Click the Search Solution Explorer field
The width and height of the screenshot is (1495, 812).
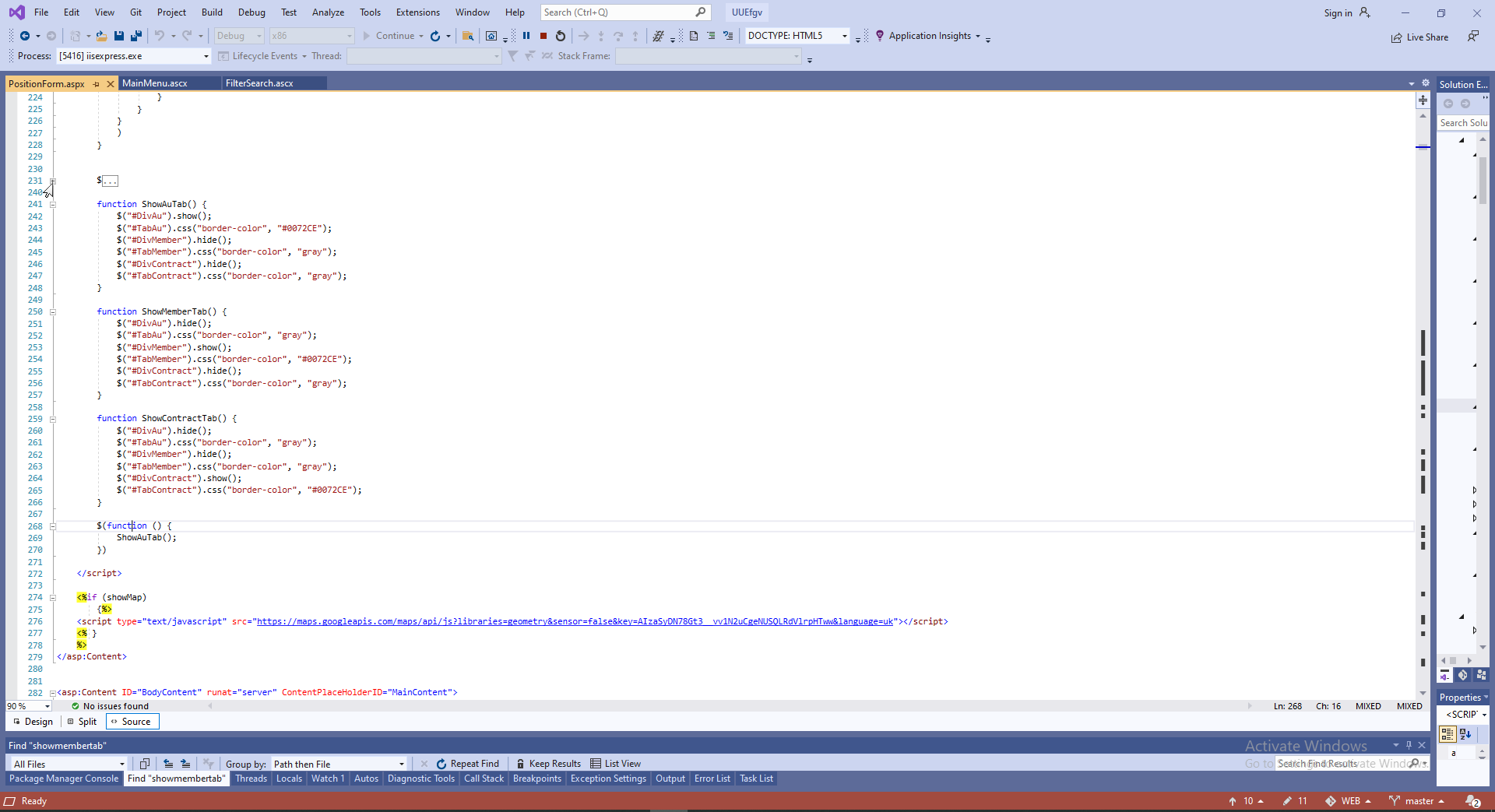1463,123
